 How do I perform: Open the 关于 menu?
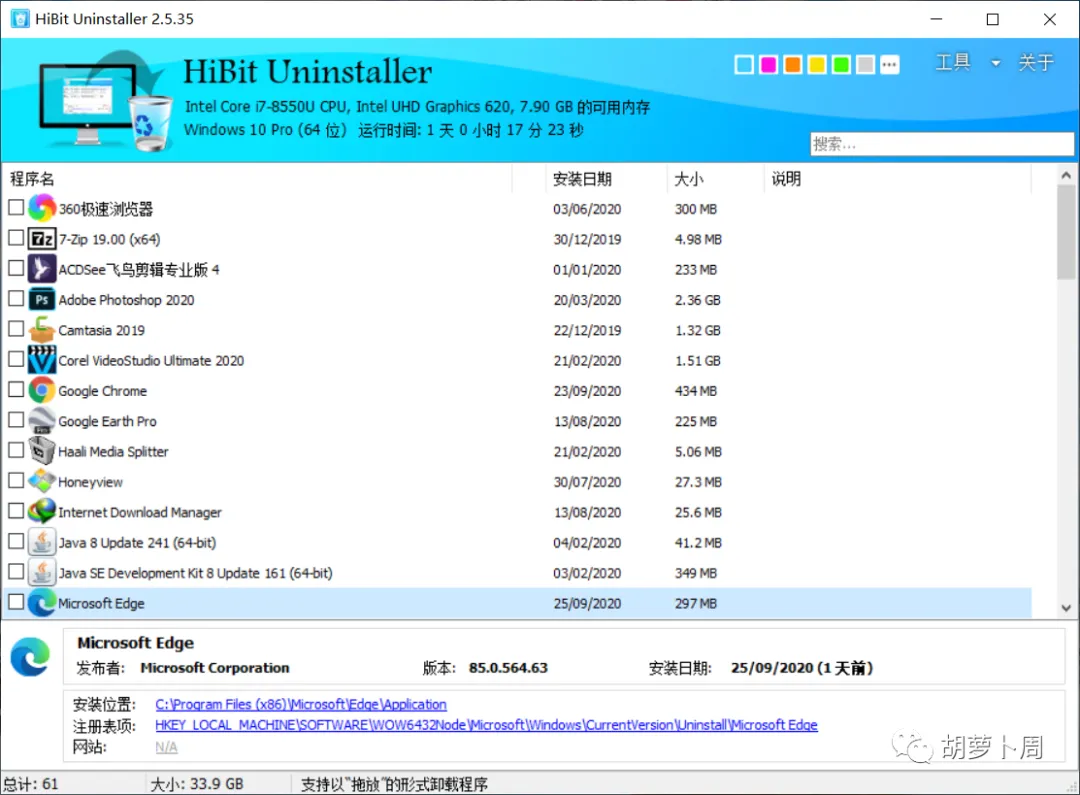[1036, 63]
